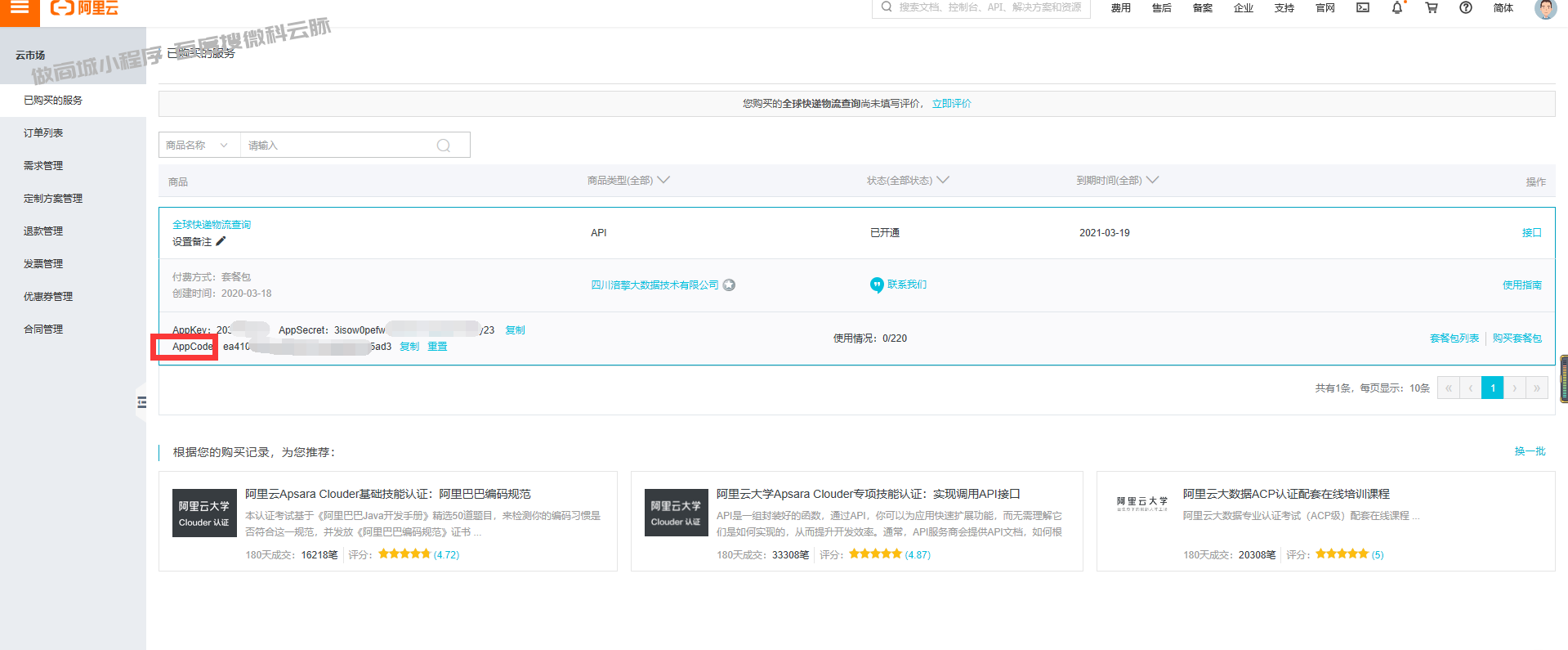
Task: Click the 立即评价 link
Action: (951, 104)
